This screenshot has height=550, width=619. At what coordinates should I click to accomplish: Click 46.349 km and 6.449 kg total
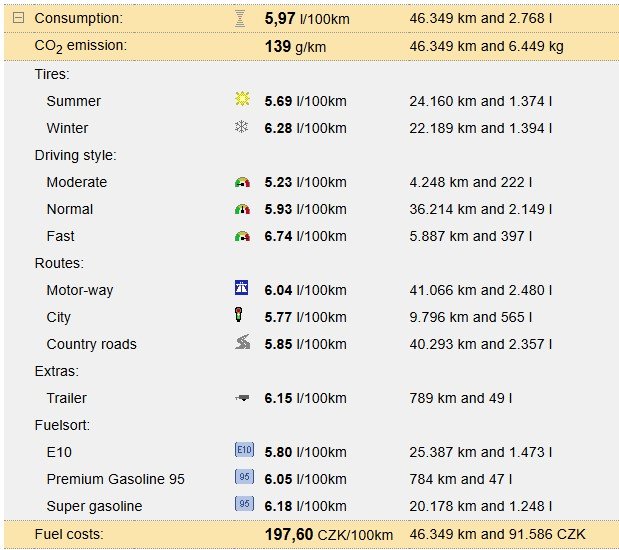coord(486,46)
